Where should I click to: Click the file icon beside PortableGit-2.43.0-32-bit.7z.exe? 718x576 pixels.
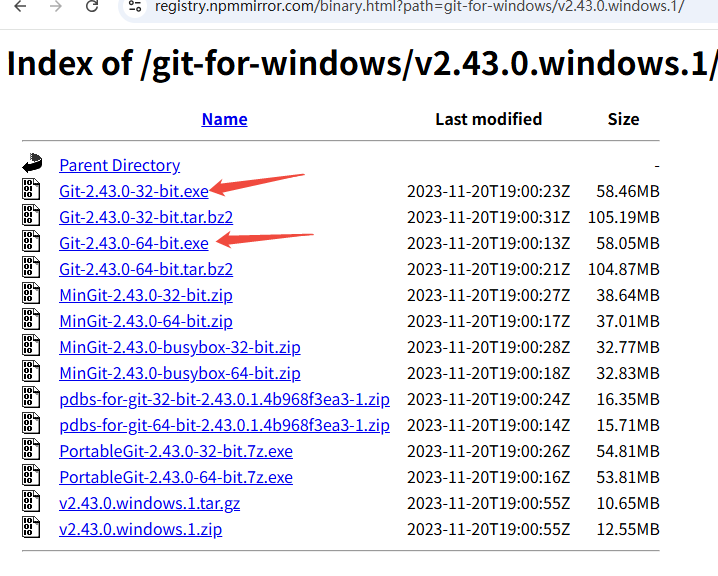(x=31, y=451)
